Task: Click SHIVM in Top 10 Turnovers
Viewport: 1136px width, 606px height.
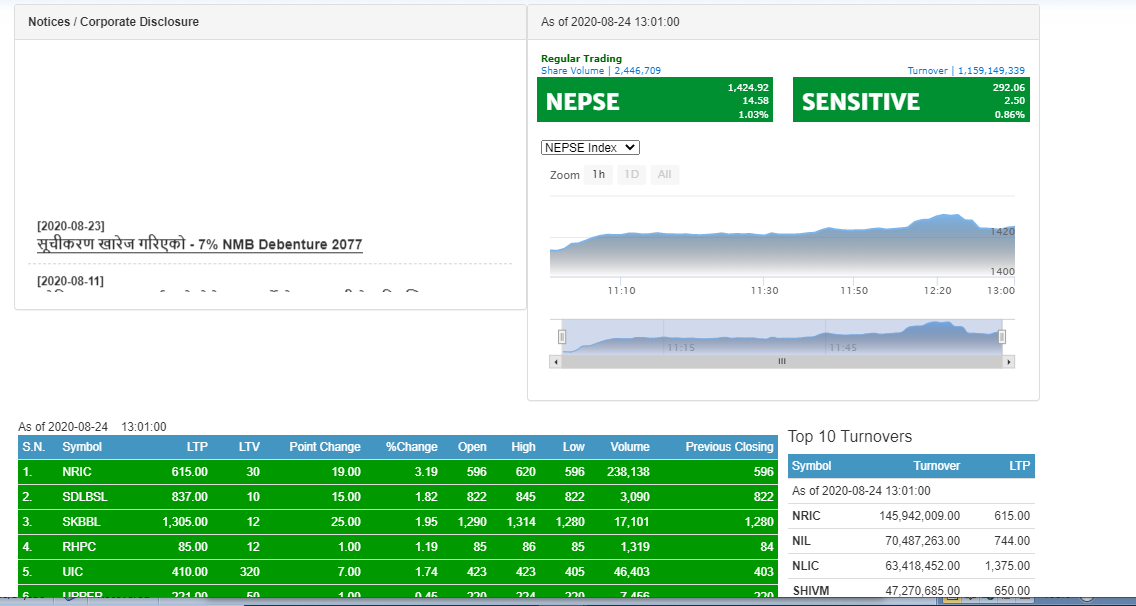Action: [810, 590]
